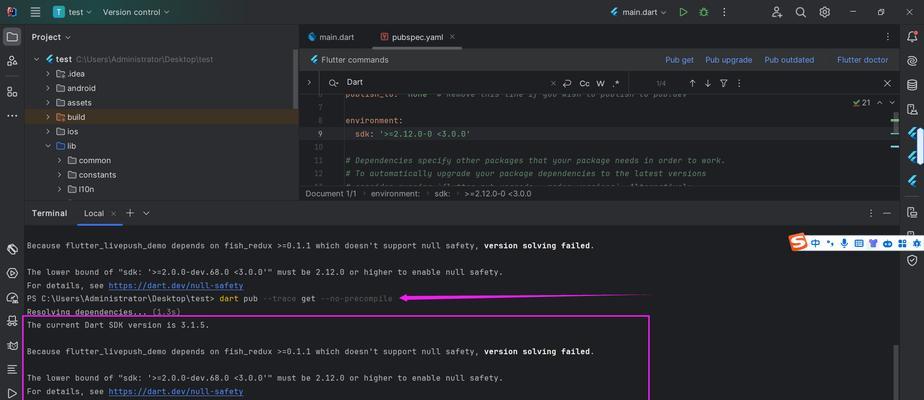Toggle match case Cc option
This screenshot has width=924, height=400.
click(584, 83)
